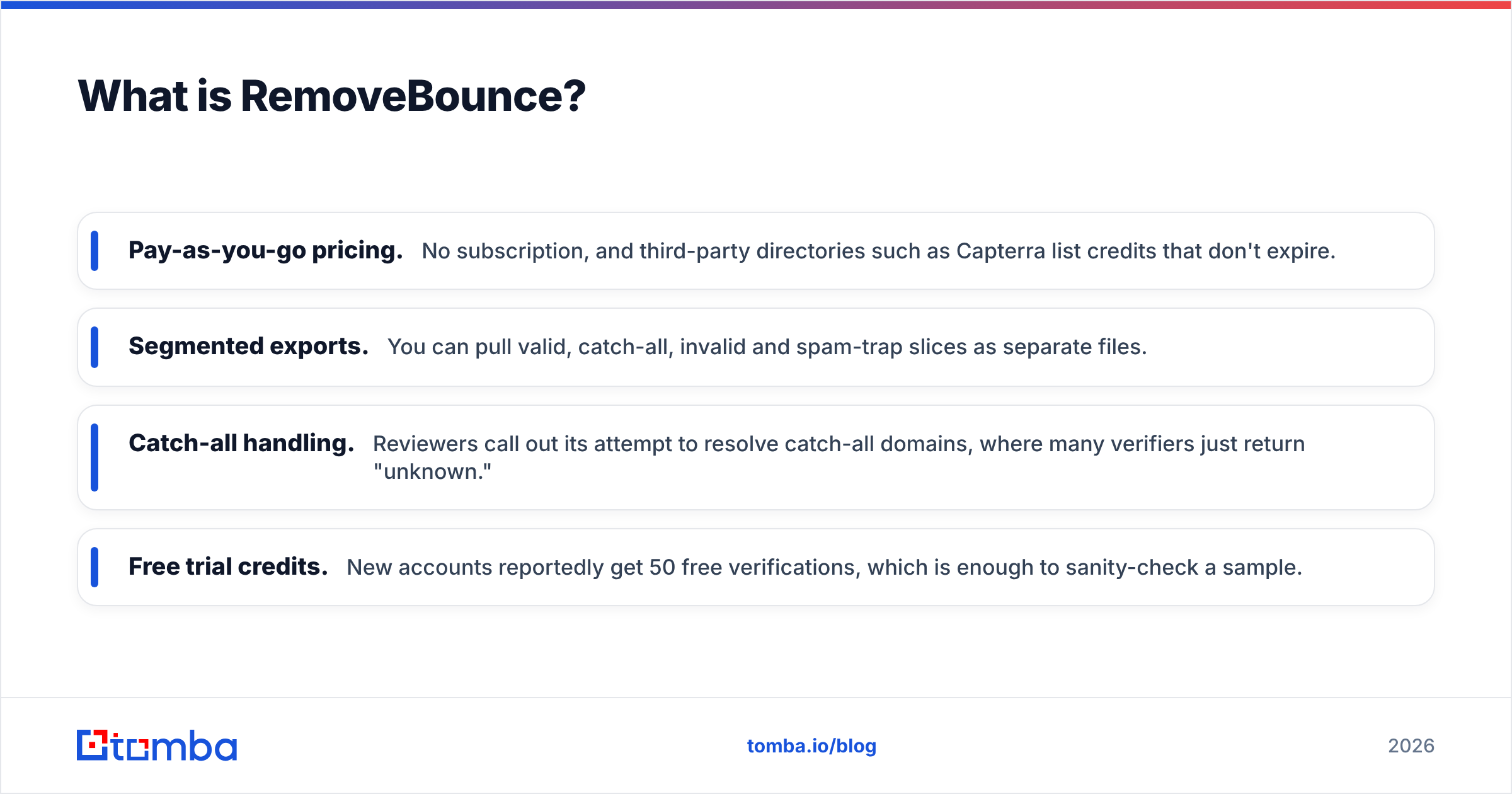
Task: Click the sentence about resolving catch-all domains
Action: (x=839, y=457)
